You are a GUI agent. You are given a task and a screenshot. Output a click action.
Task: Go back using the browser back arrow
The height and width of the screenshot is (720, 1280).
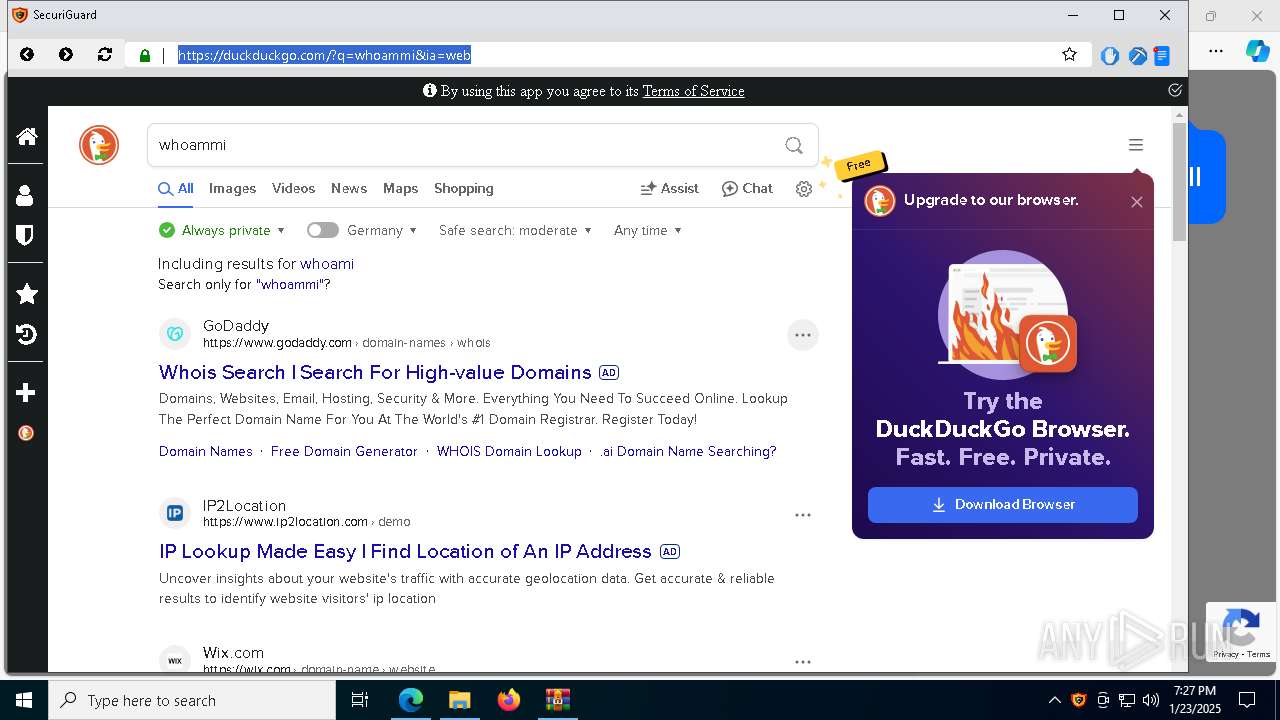(27, 55)
